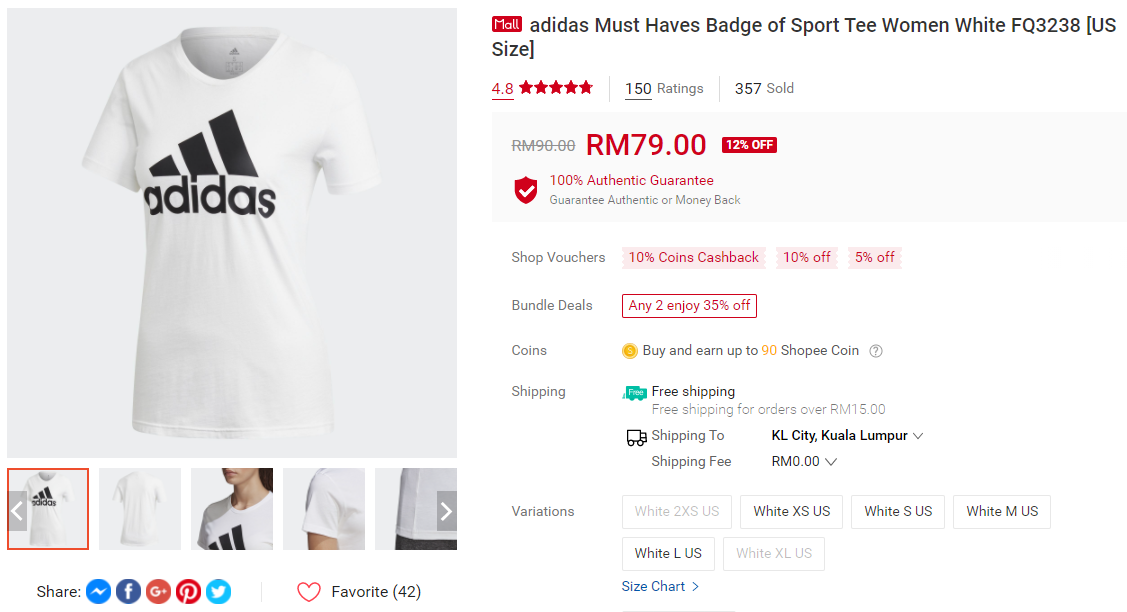1127x612 pixels.
Task: Click the Any 2 enjoy 35% off bundle deal
Action: click(x=689, y=306)
